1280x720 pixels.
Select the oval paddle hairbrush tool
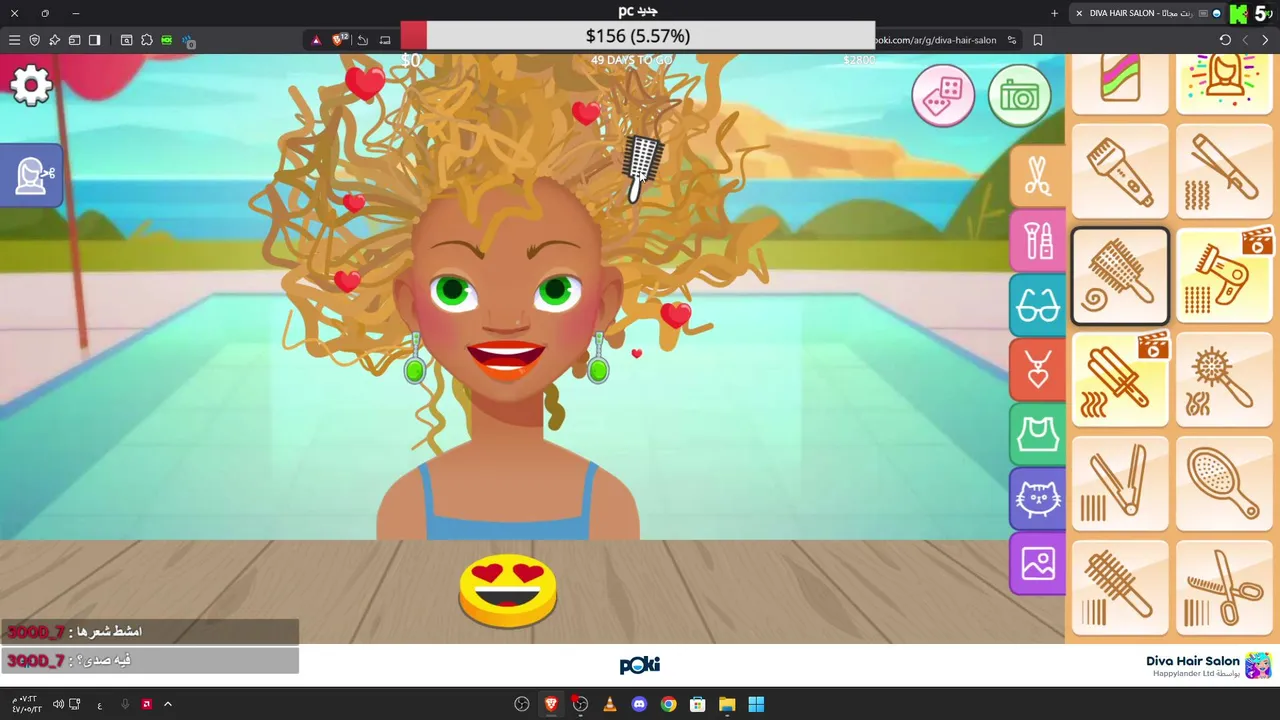tap(1224, 484)
